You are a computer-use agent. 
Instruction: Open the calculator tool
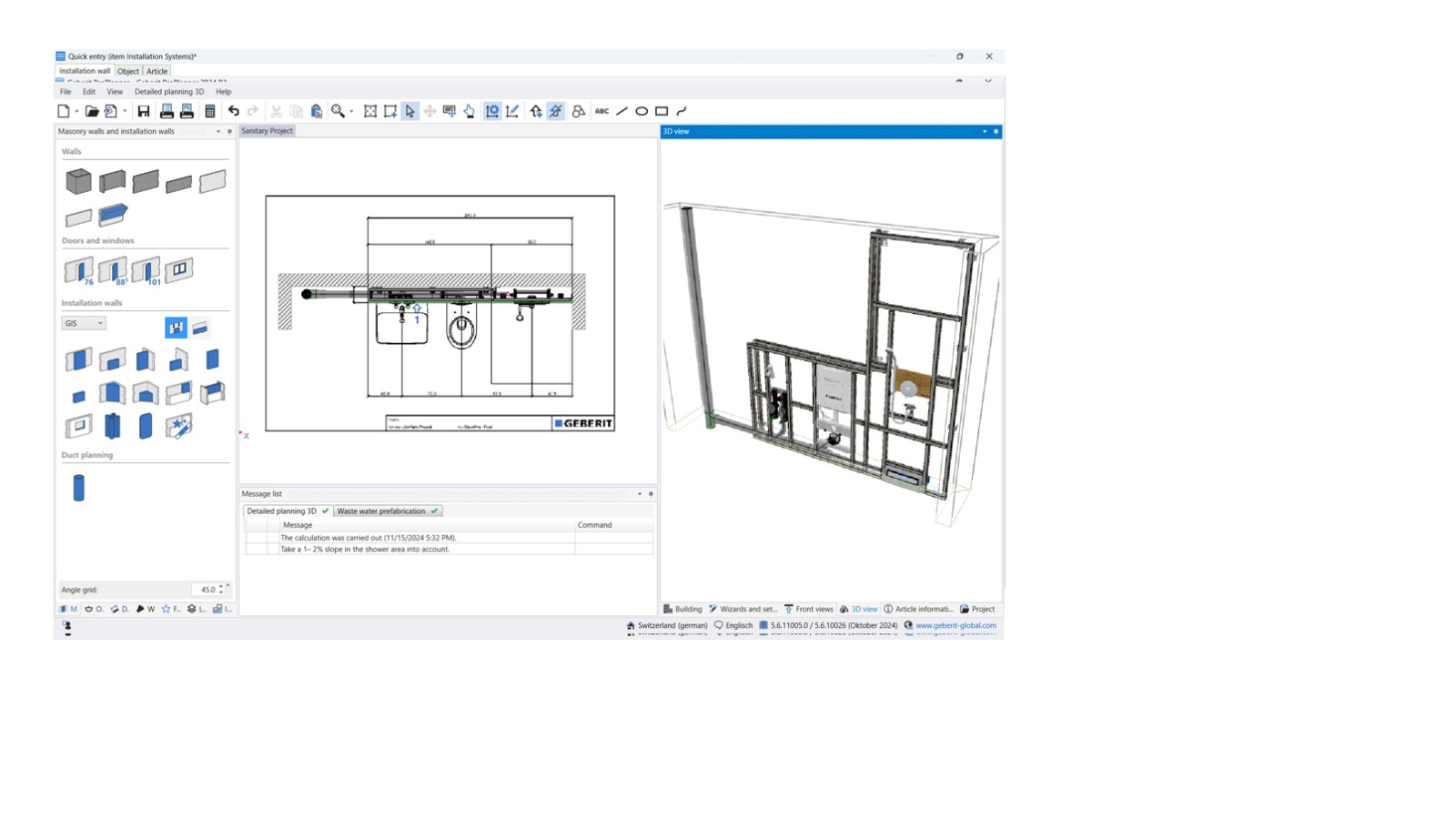point(210,110)
